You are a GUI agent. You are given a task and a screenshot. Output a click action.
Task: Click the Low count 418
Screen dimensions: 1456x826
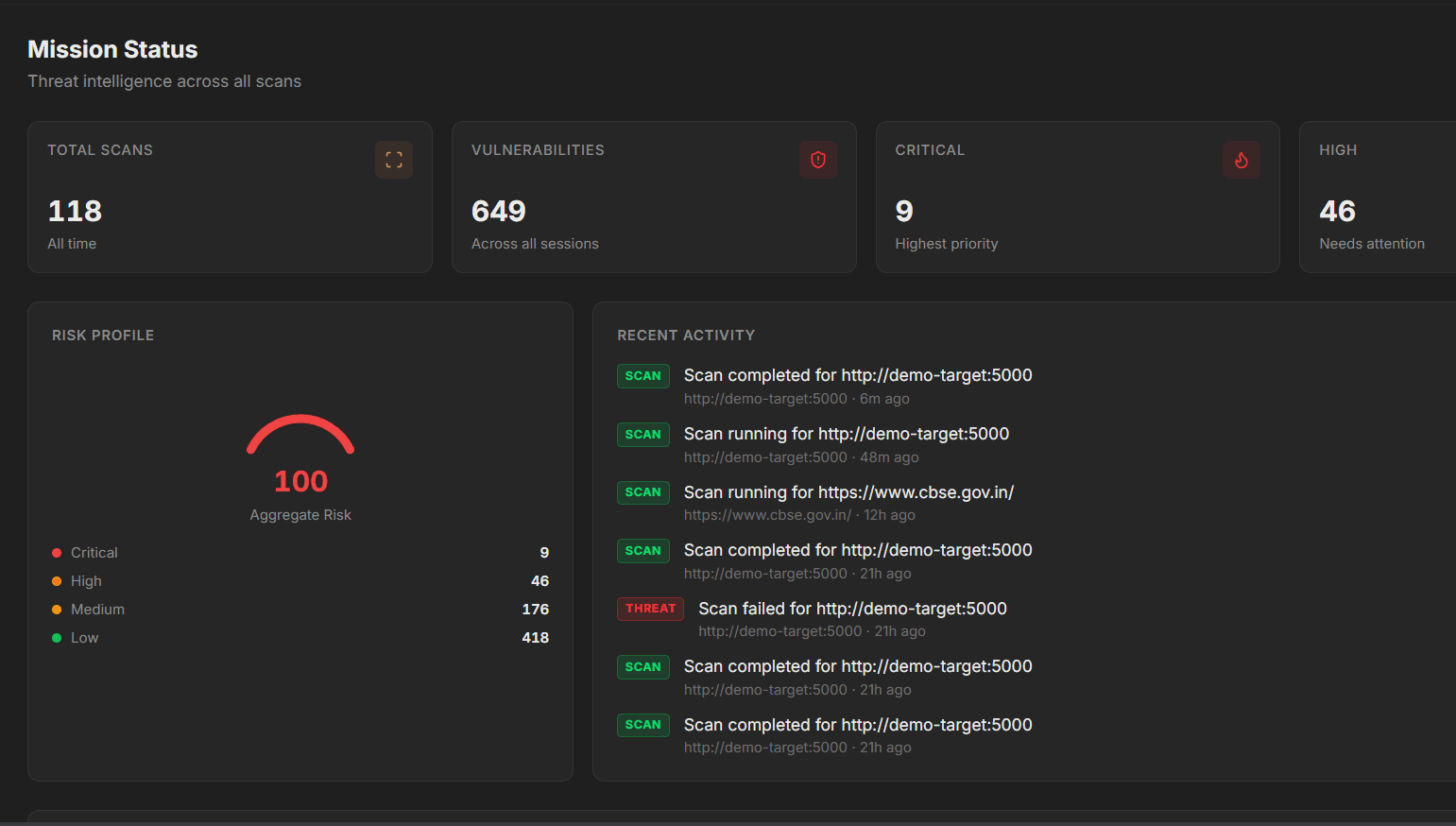coord(536,638)
